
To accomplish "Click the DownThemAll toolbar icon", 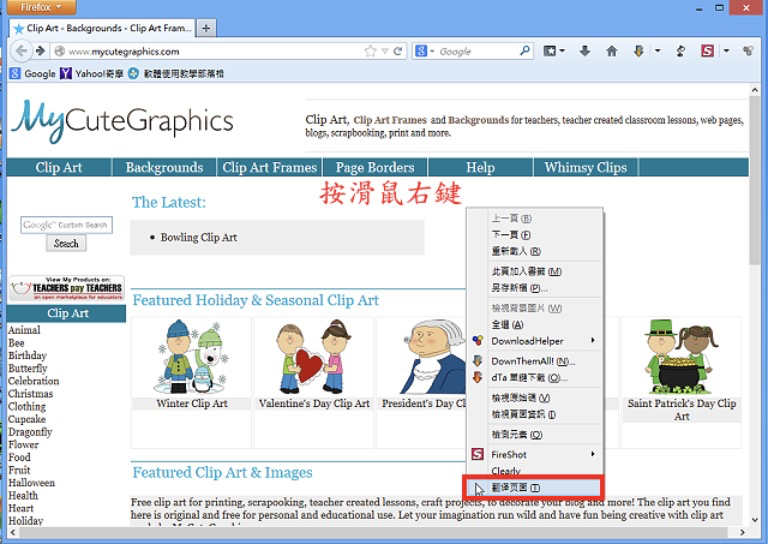I will coord(639,50).
